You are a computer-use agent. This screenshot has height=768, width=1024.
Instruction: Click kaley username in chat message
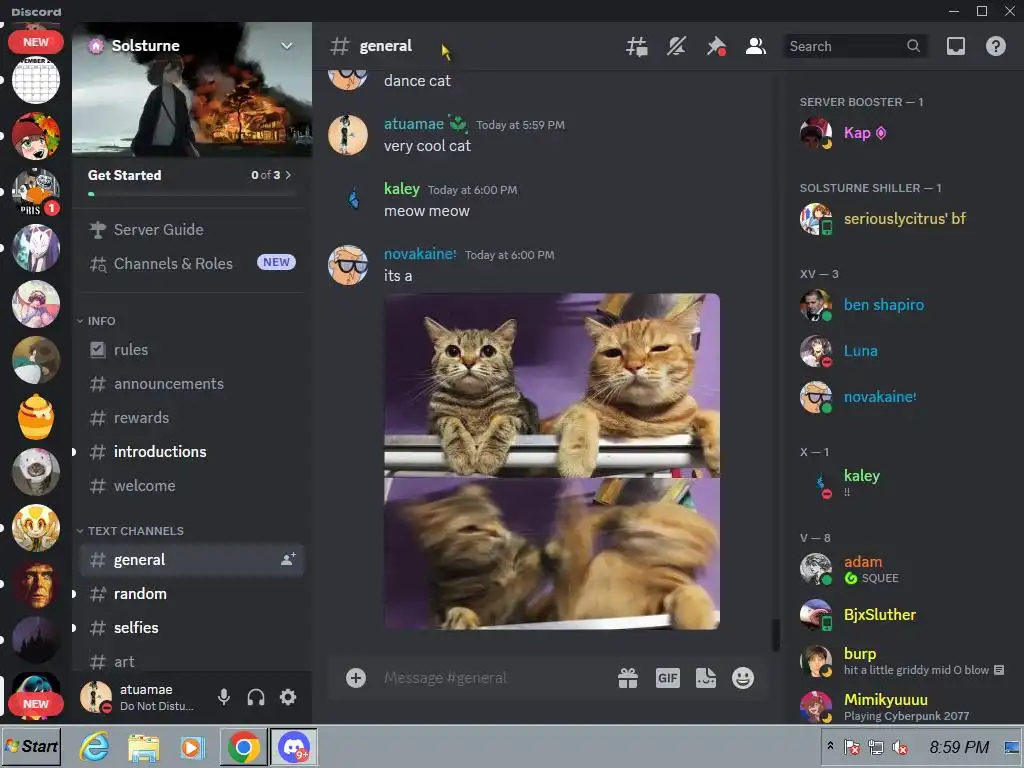click(x=402, y=189)
